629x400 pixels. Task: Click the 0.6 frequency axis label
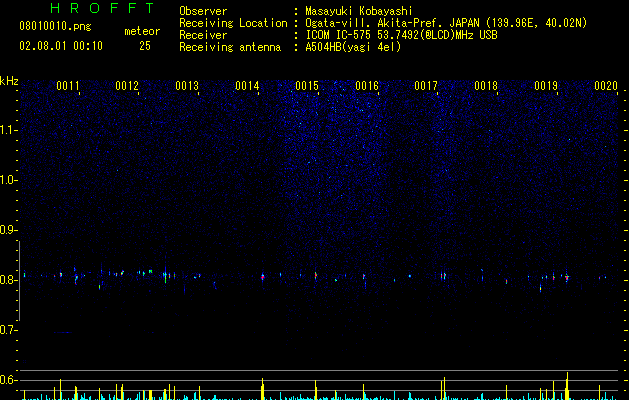point(8,380)
